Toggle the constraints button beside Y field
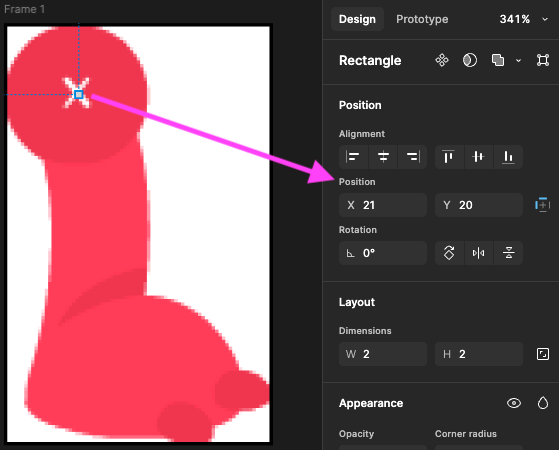The width and height of the screenshot is (559, 450). pyautogui.click(x=542, y=205)
